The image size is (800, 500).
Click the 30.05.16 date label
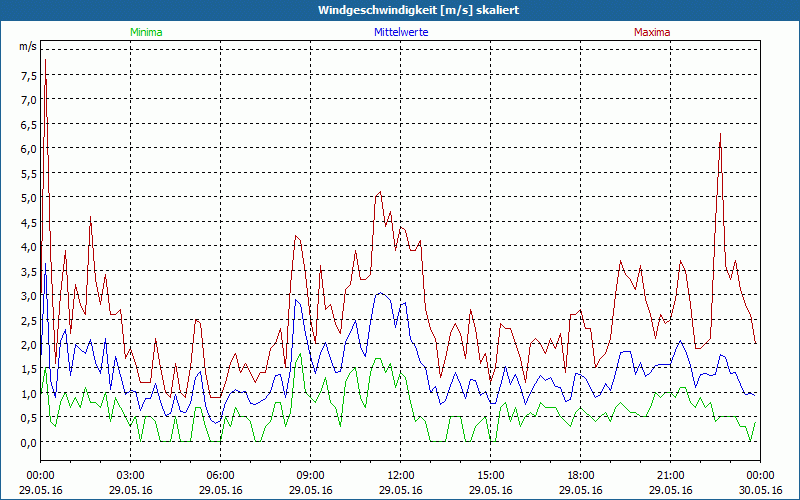760,490
